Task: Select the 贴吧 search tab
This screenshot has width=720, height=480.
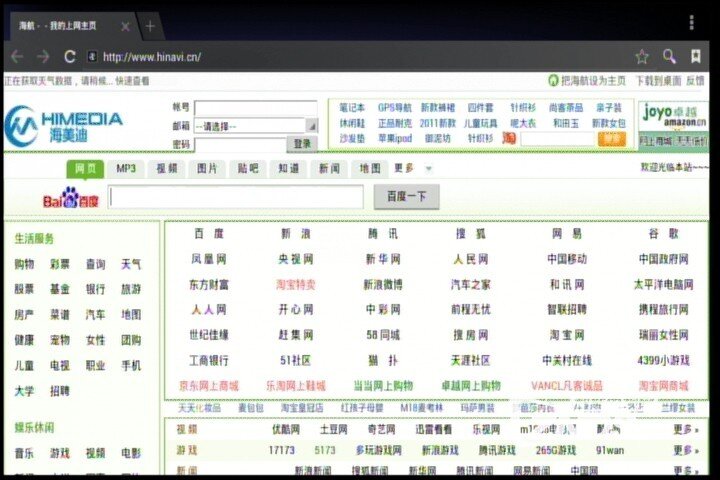Action: coord(248,169)
